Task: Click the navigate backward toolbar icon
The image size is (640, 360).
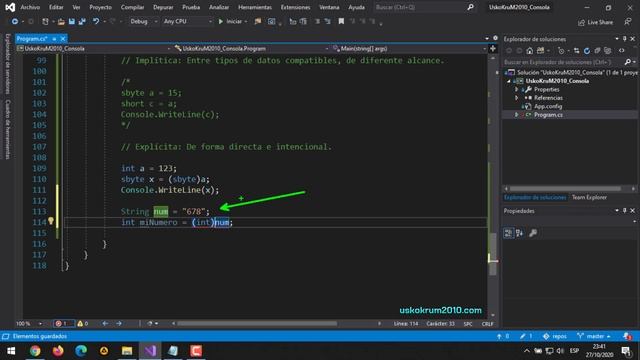Action: (x=14, y=21)
